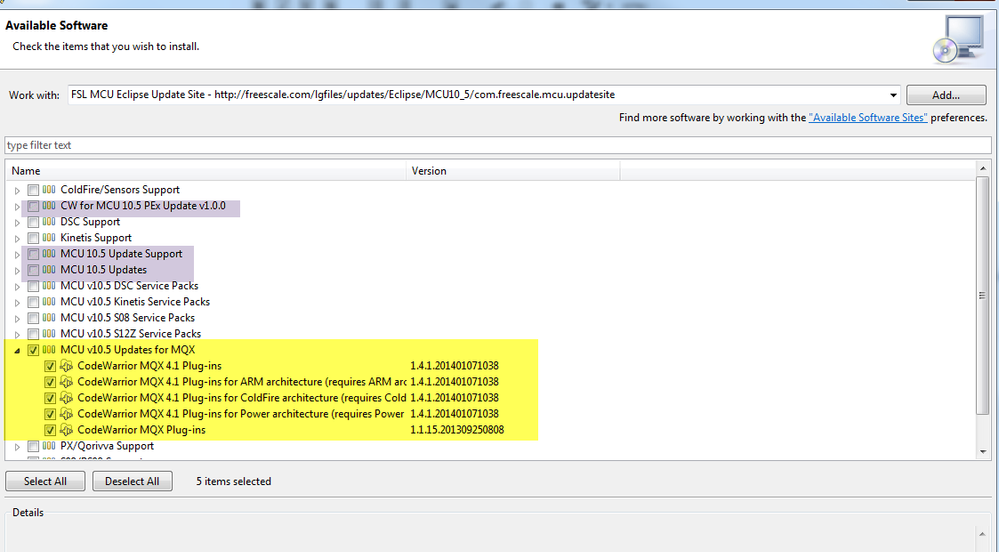The image size is (999, 552).
Task: Expand the CW for MCU 10.5 PEx Update node
Action: click(x=17, y=206)
